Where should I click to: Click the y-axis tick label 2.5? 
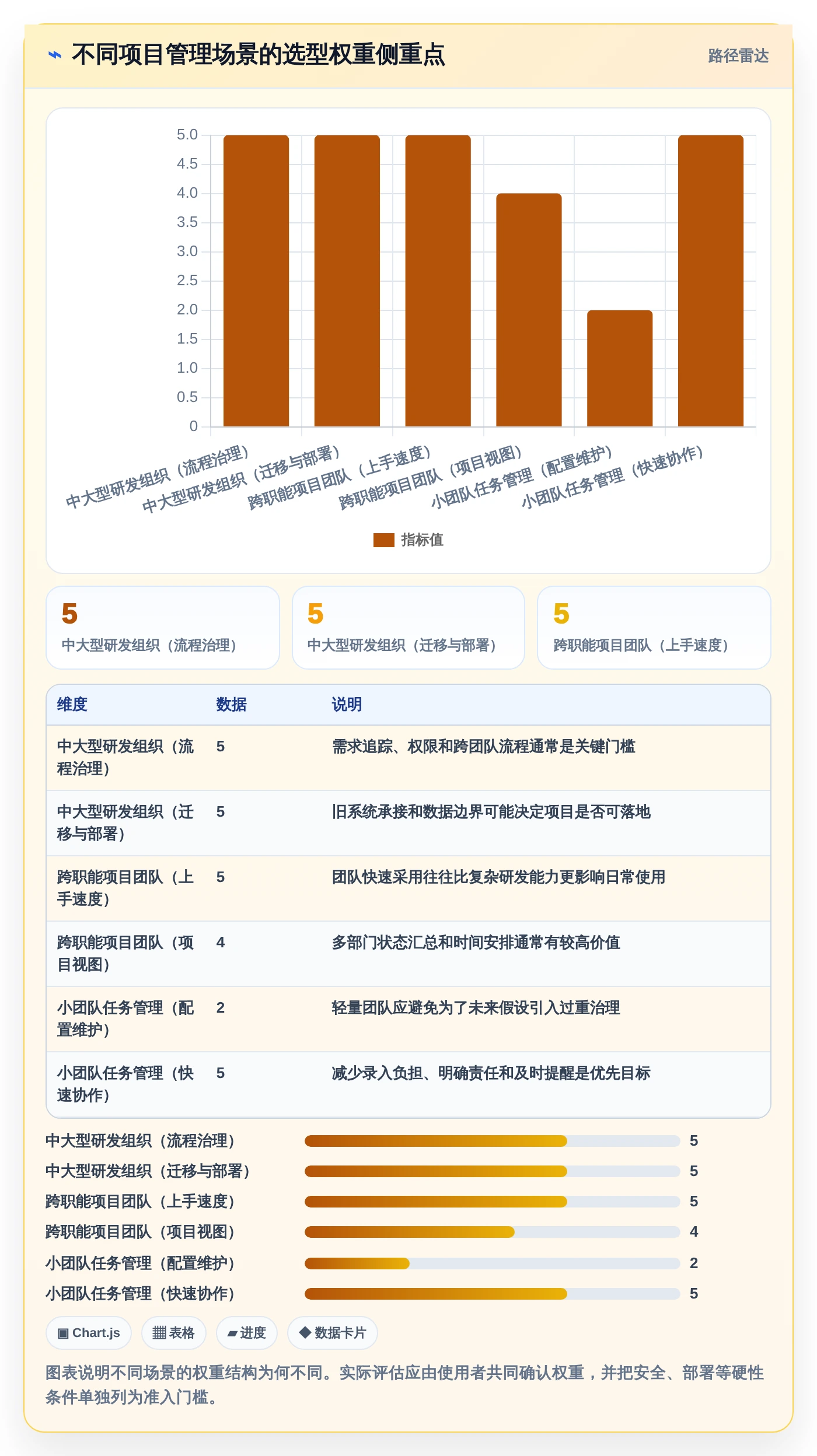pyautogui.click(x=187, y=281)
